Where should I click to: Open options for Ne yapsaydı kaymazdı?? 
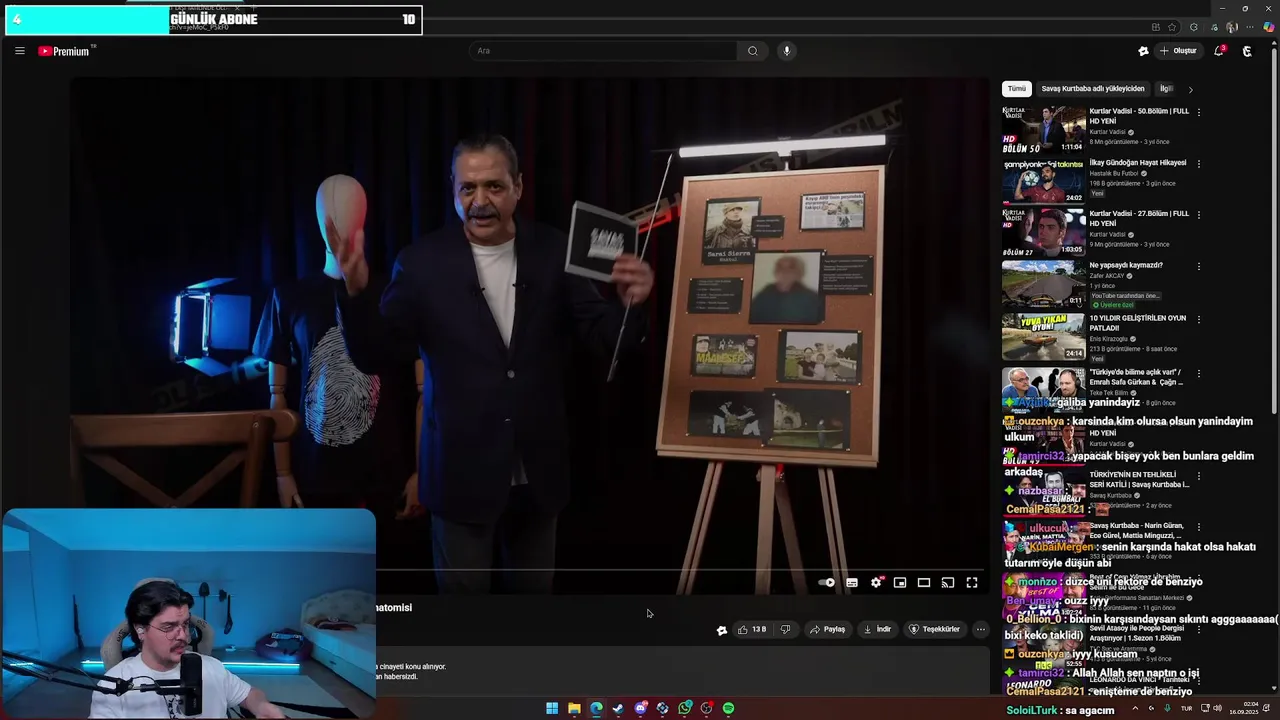(x=1199, y=266)
